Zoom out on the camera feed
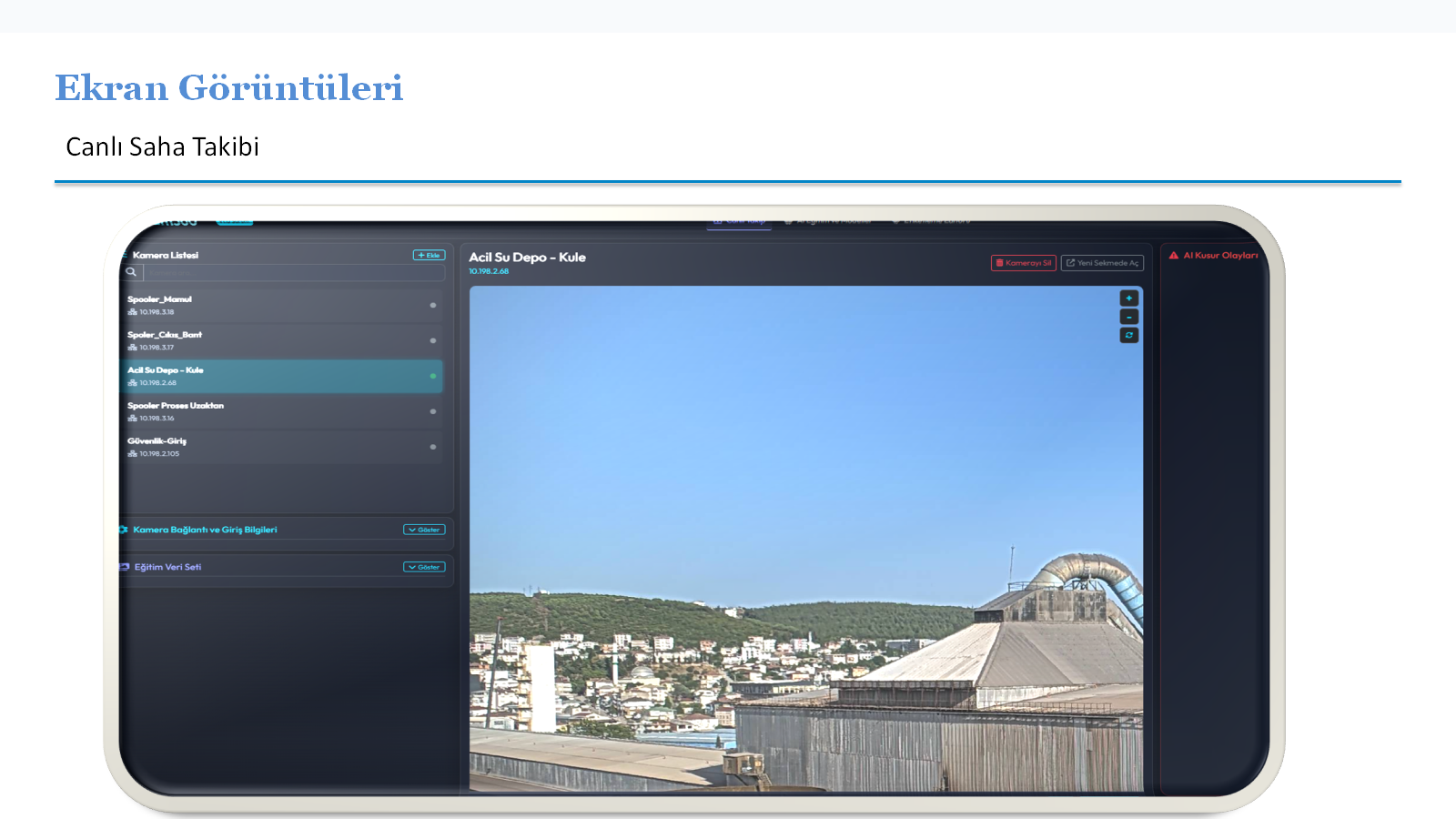Image resolution: width=1456 pixels, height=819 pixels. (1128, 317)
